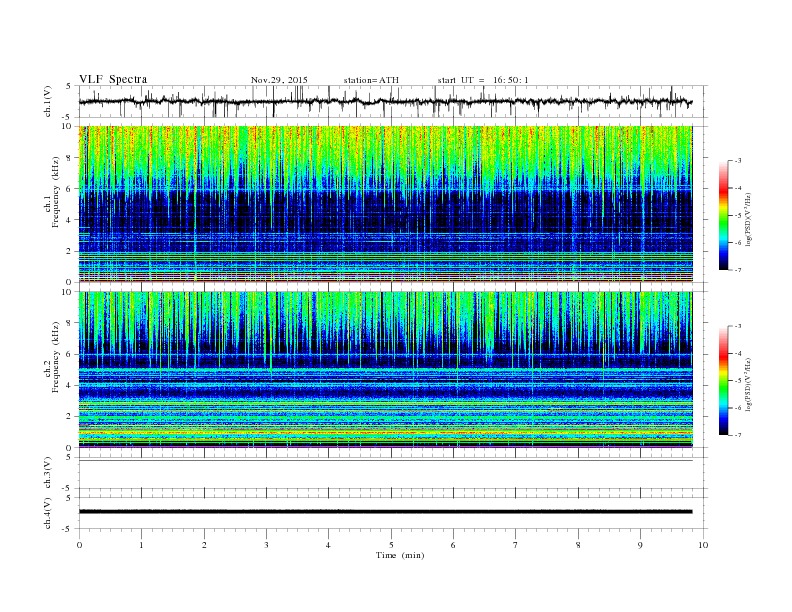
Task: Click the ch.2 spectrogram color bar
Action: pyautogui.click(x=723, y=381)
